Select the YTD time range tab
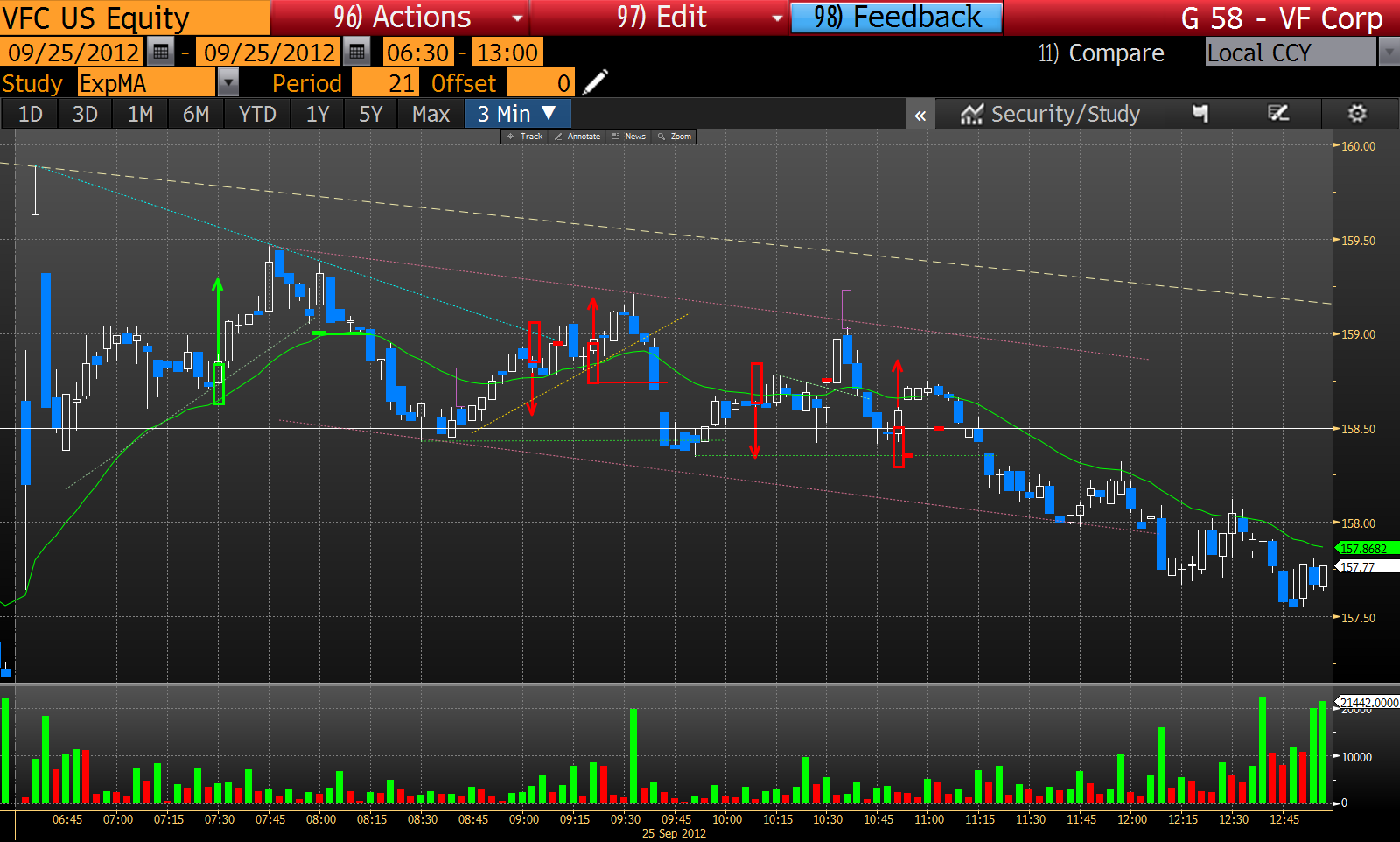 click(257, 114)
